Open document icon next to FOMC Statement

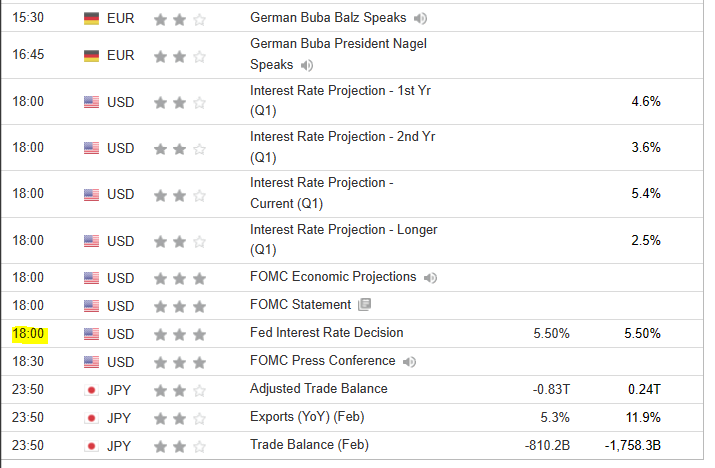tap(364, 305)
